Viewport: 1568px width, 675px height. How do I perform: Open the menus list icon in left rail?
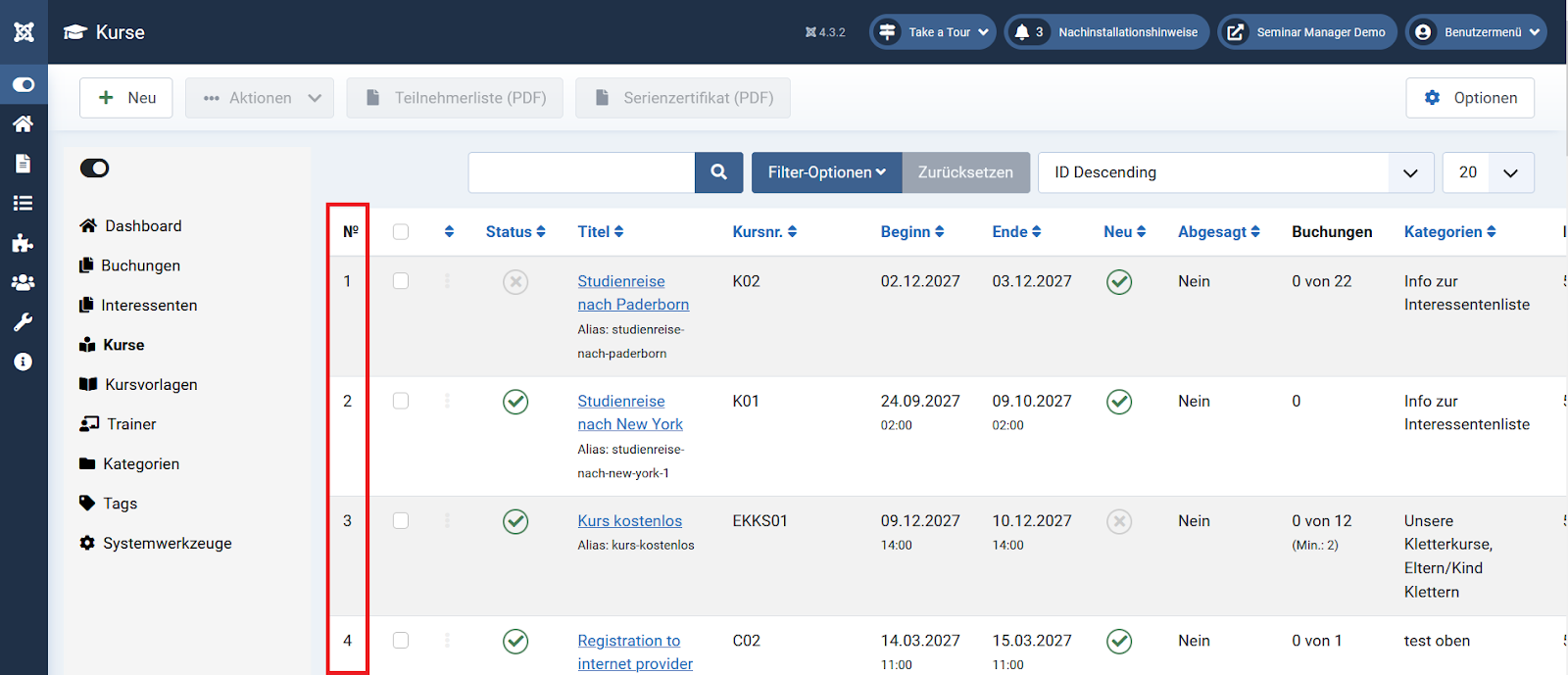pos(23,203)
